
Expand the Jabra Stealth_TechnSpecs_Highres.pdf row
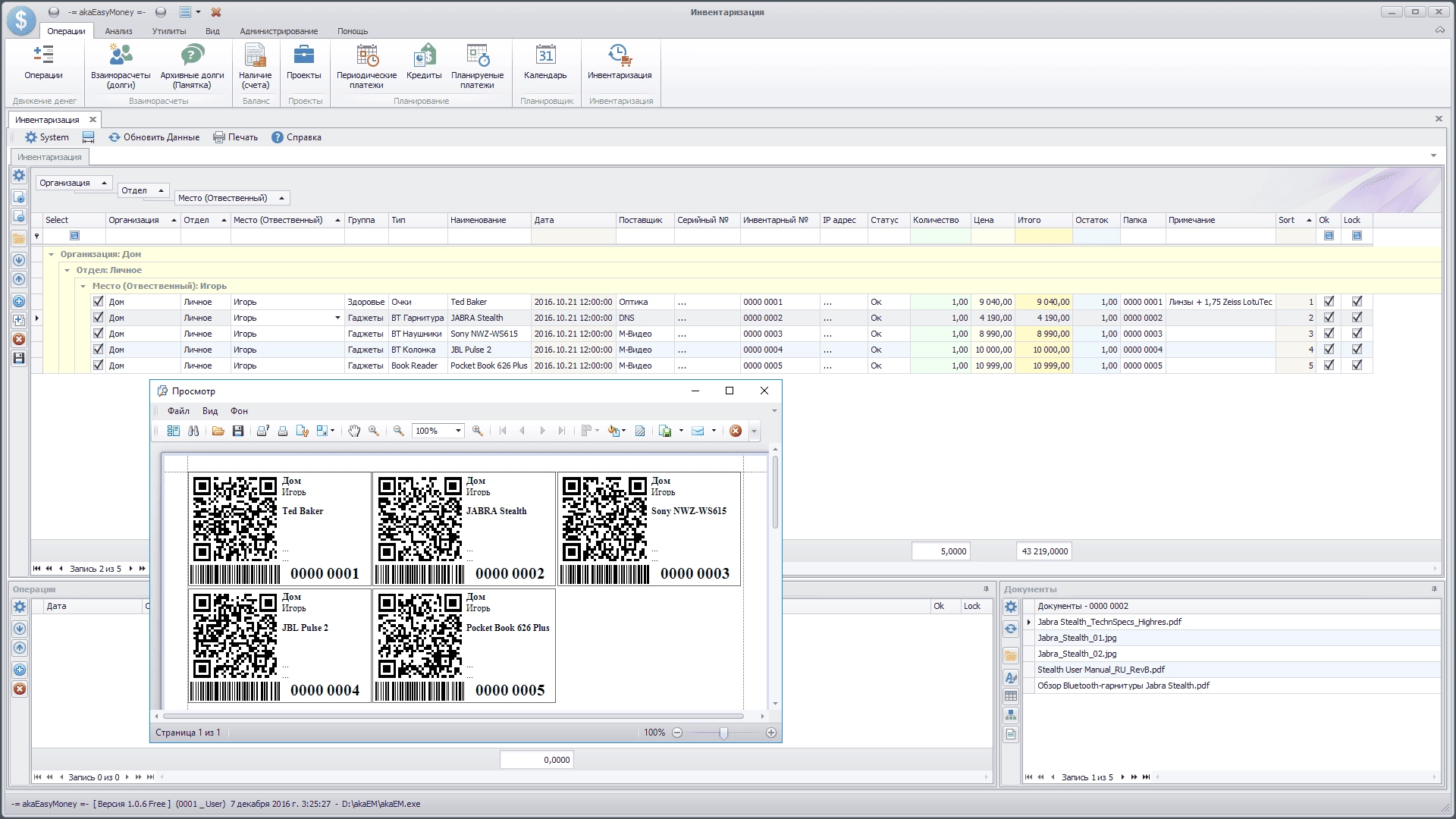[x=1029, y=622]
